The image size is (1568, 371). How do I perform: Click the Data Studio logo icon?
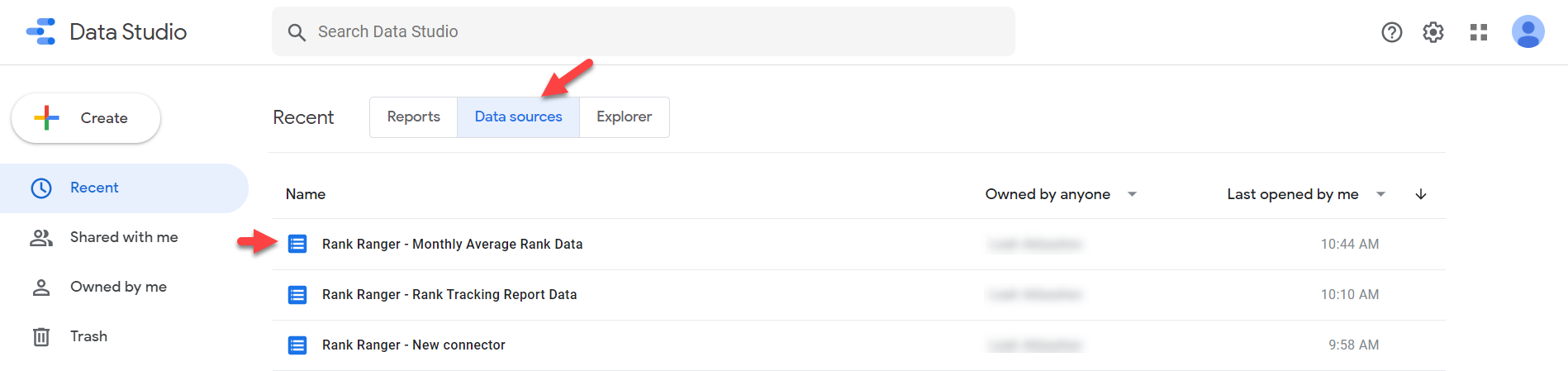click(41, 31)
